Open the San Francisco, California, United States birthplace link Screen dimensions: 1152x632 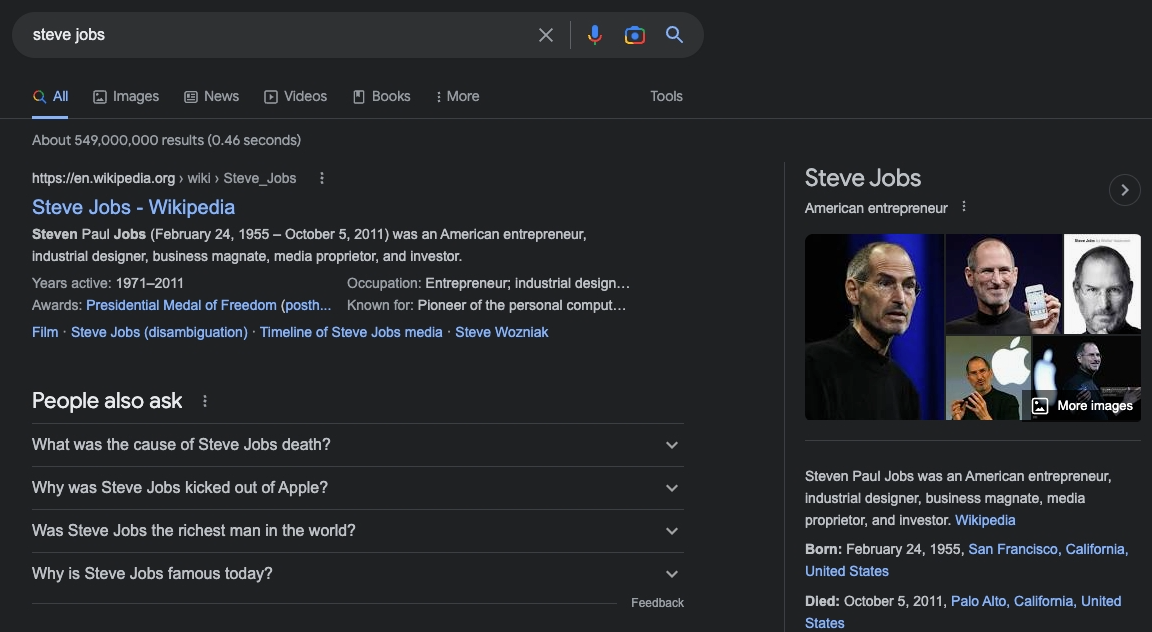click(967, 560)
